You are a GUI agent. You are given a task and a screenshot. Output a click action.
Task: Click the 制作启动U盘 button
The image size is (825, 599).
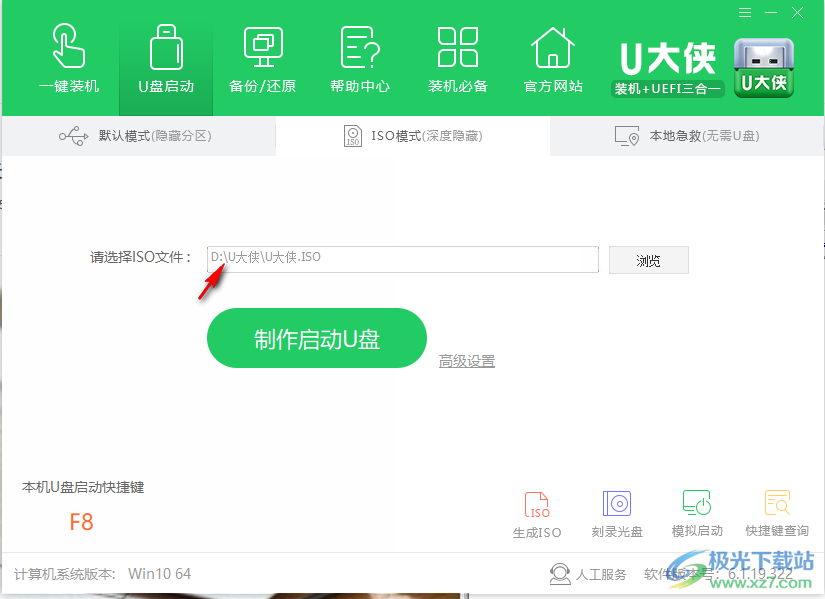pyautogui.click(x=317, y=338)
